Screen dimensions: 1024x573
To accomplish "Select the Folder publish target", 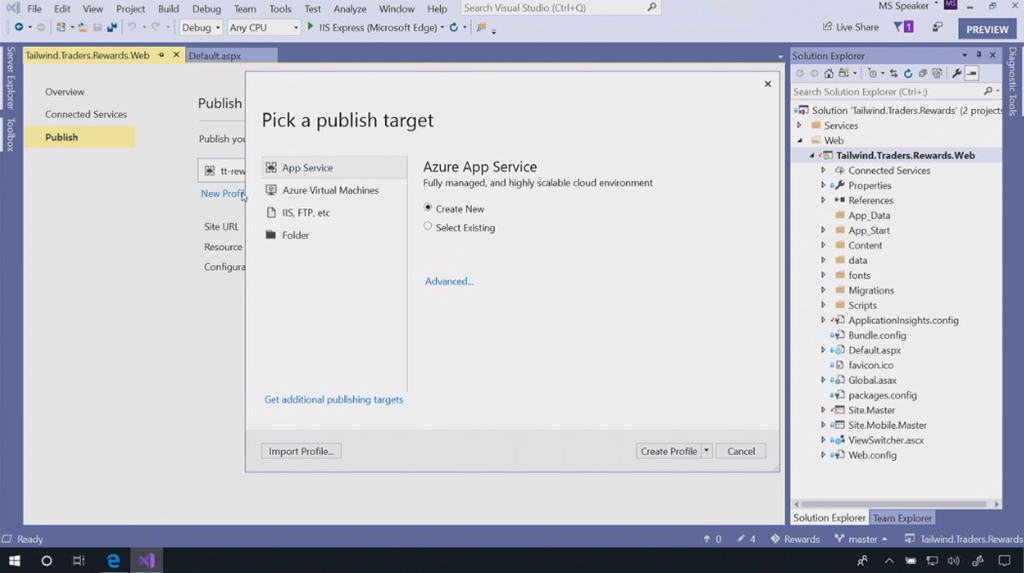I will [295, 235].
